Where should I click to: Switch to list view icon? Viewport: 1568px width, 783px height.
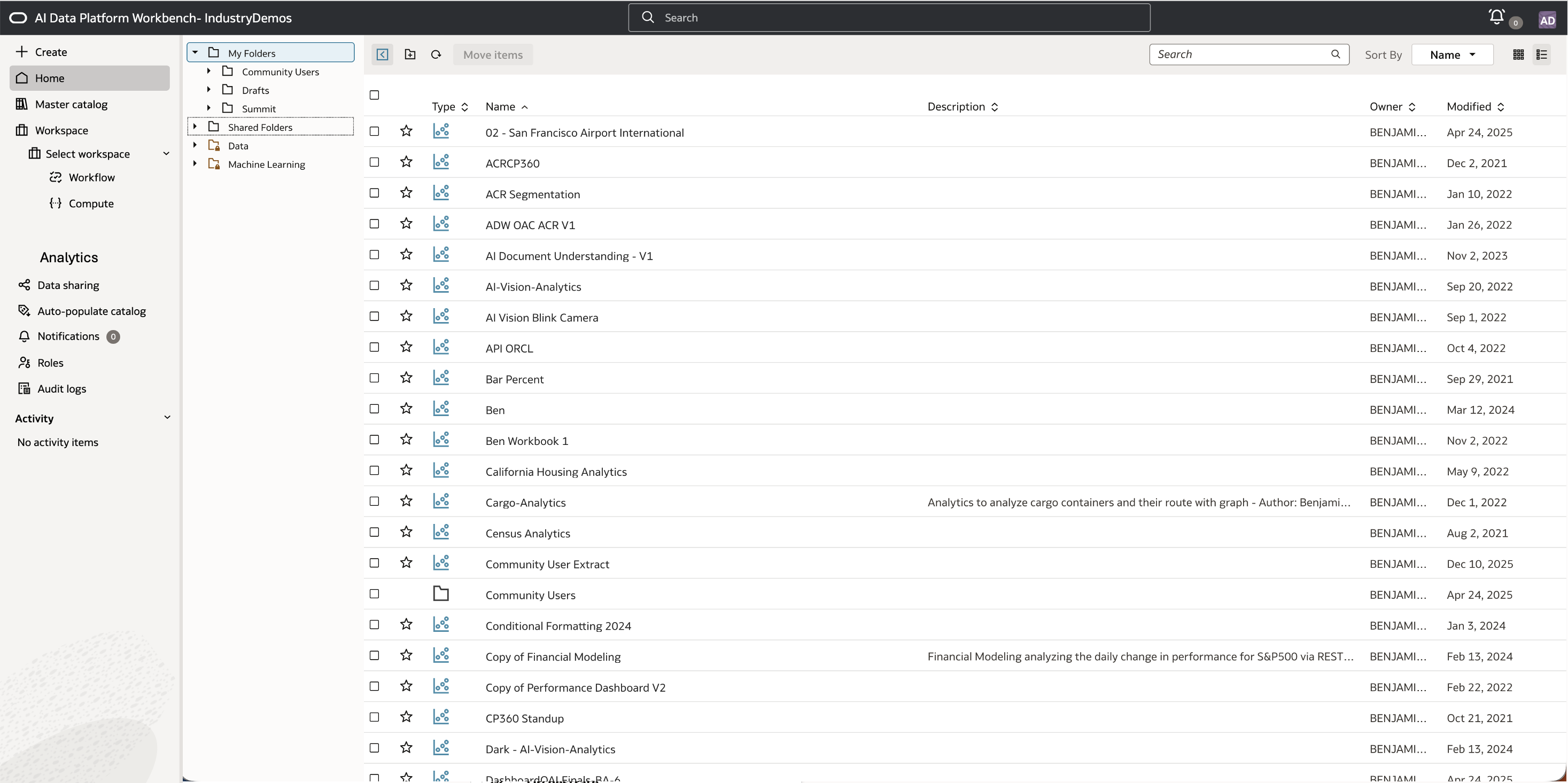point(1542,55)
